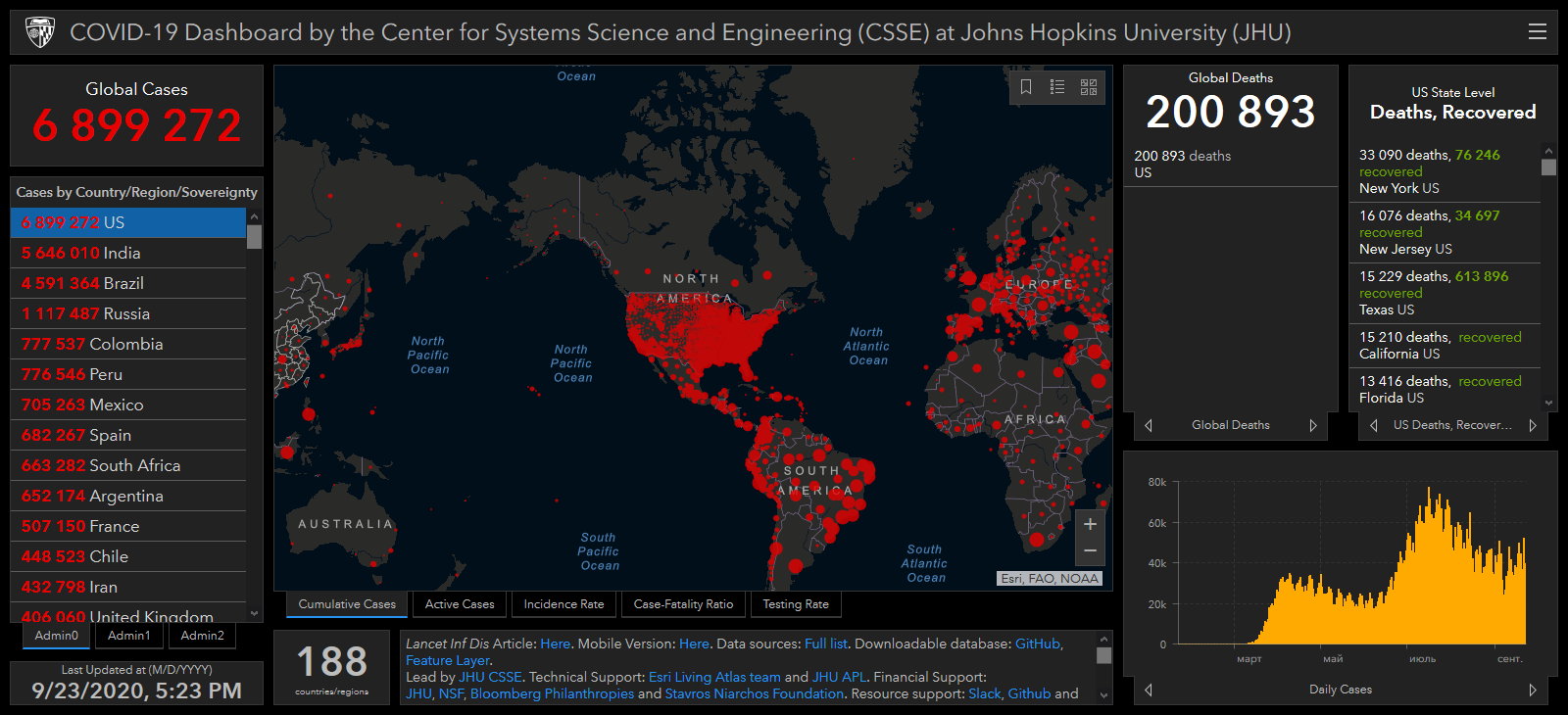Select the Admin1 tab
Viewport: 1568px width, 715px height.
tap(129, 636)
